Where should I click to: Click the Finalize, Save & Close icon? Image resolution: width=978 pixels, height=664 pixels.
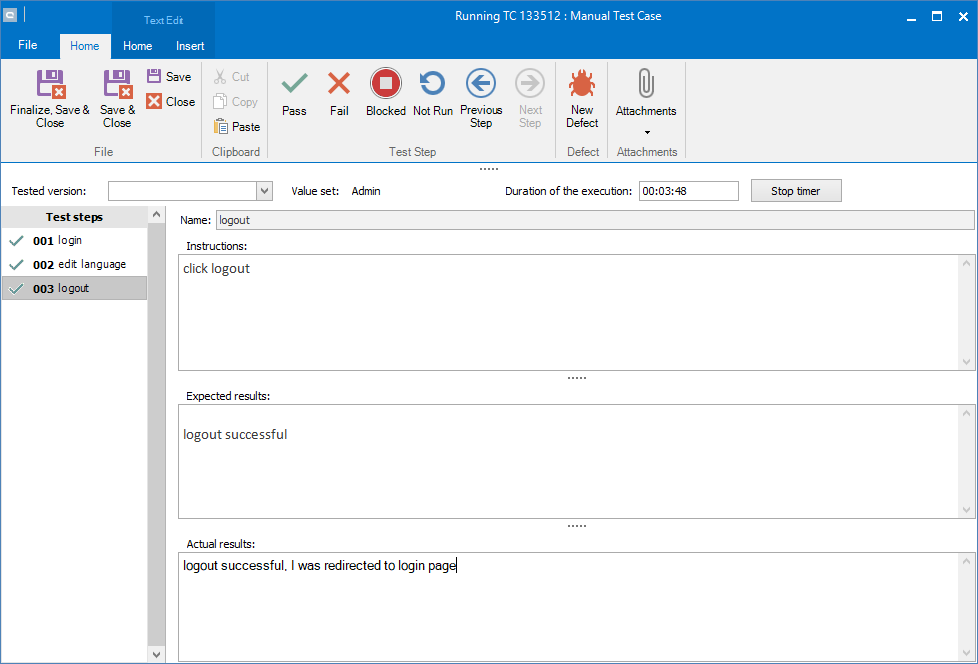50,85
